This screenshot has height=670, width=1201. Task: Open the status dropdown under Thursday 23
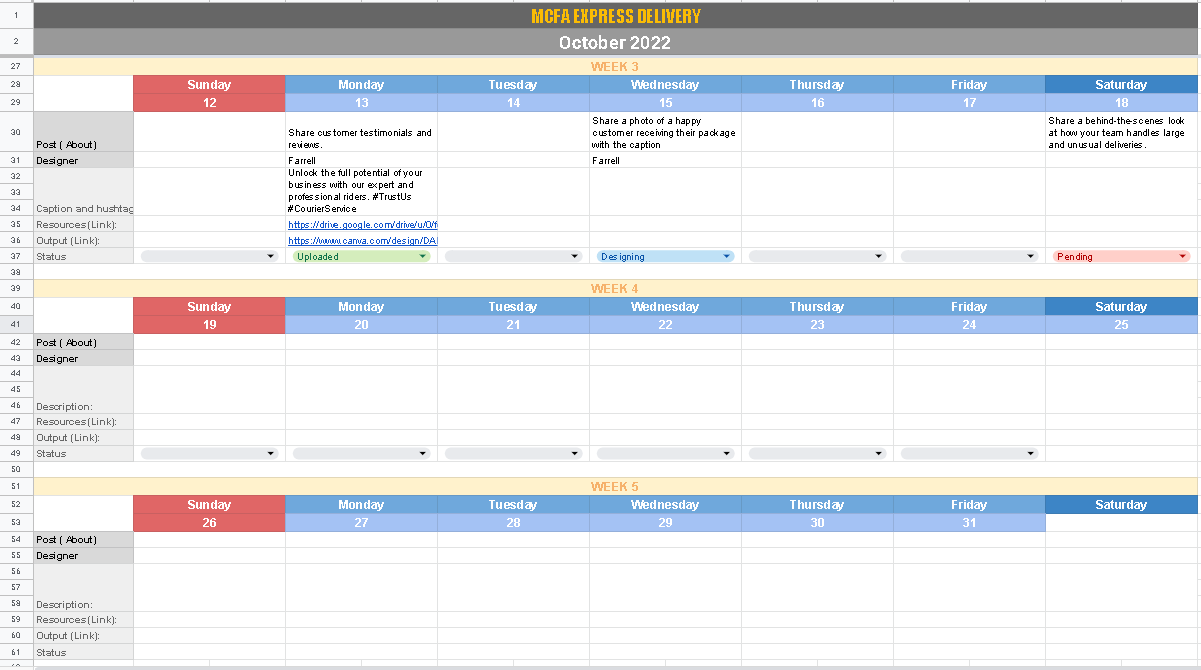point(817,453)
